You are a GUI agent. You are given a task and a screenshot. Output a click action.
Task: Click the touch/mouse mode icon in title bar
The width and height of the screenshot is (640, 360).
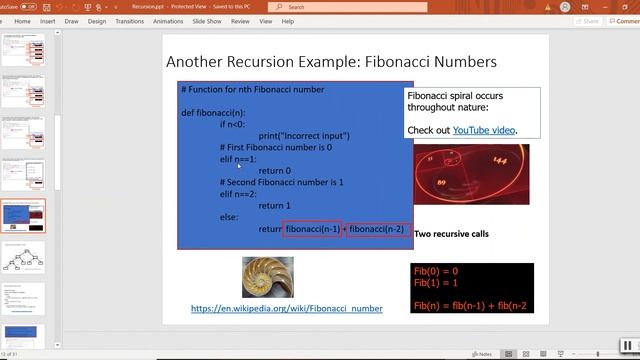pos(99,7)
